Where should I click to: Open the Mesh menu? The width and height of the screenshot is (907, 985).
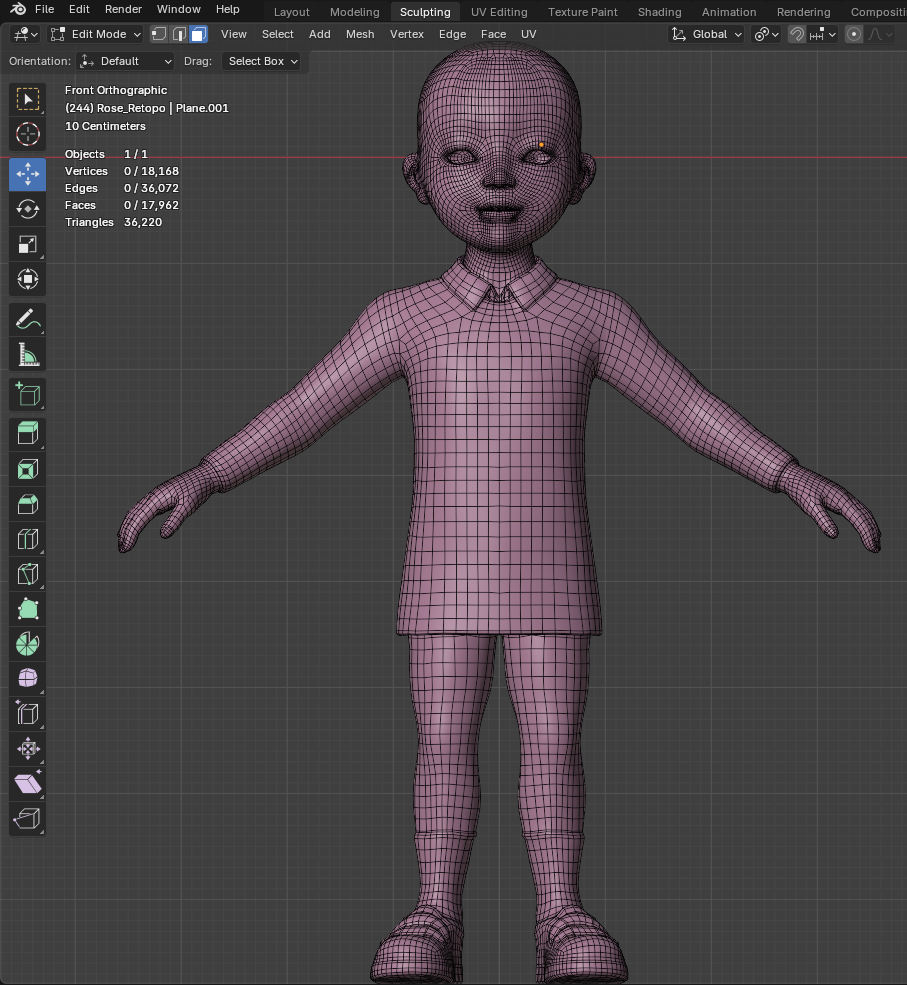click(x=360, y=34)
